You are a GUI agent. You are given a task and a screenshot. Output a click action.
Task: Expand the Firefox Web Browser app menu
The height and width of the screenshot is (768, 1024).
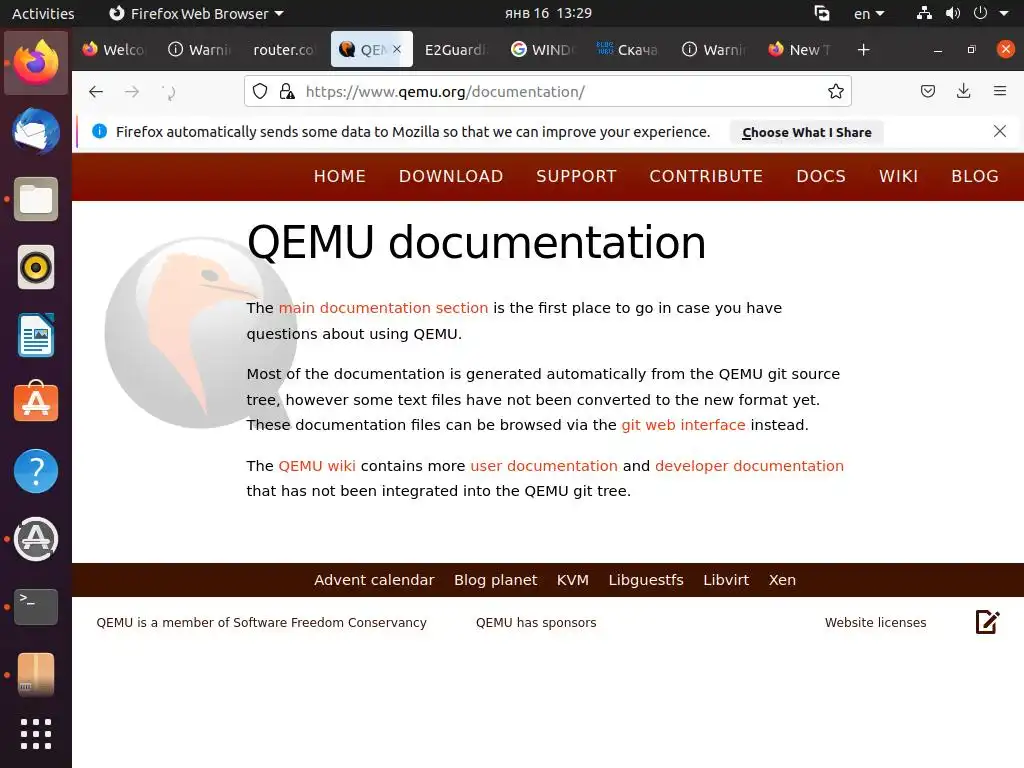pyautogui.click(x=196, y=13)
